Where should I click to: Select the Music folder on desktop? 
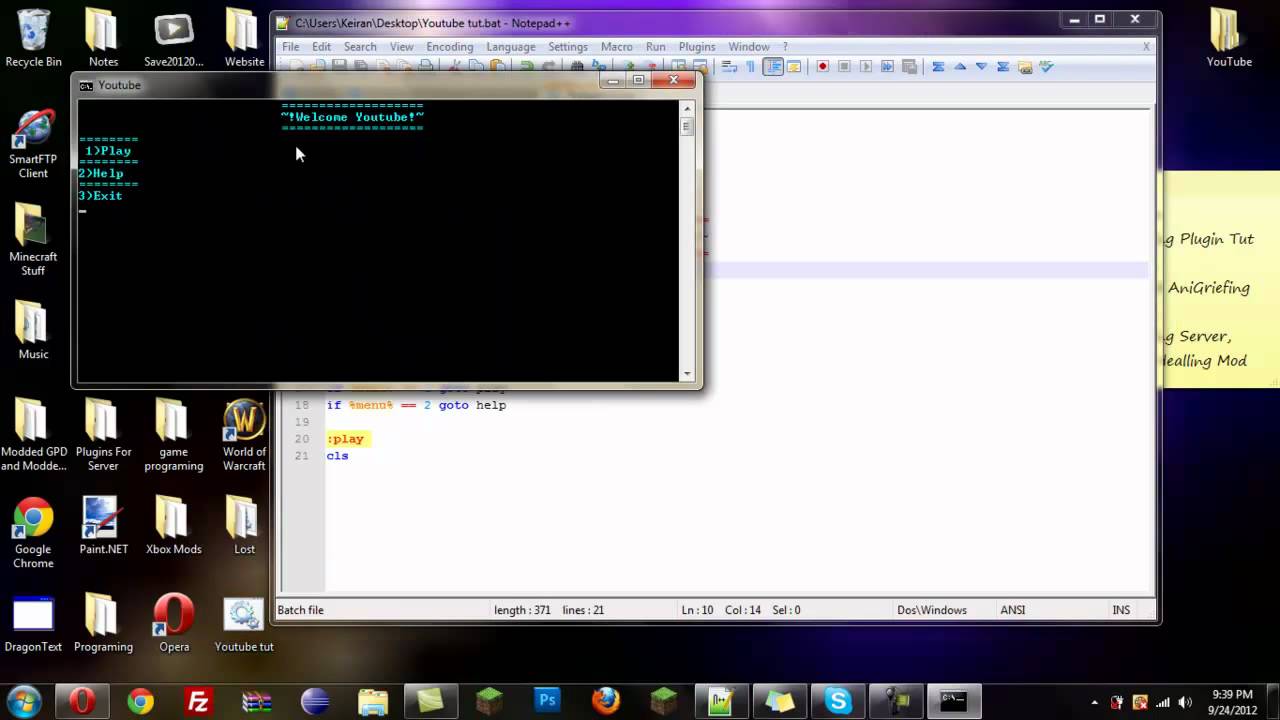coord(33,330)
